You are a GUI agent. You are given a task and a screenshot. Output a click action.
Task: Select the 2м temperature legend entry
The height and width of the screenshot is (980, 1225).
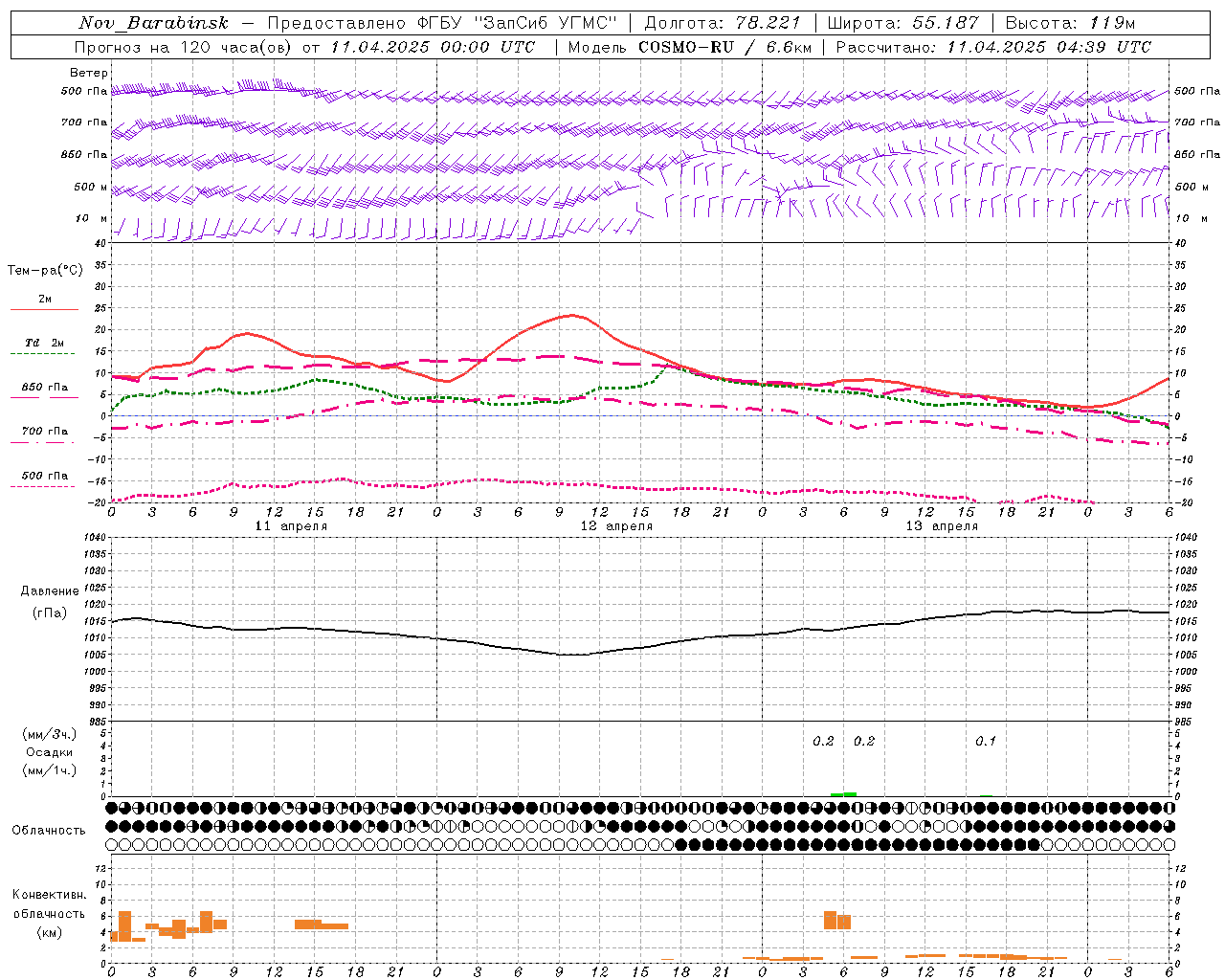click(45, 299)
